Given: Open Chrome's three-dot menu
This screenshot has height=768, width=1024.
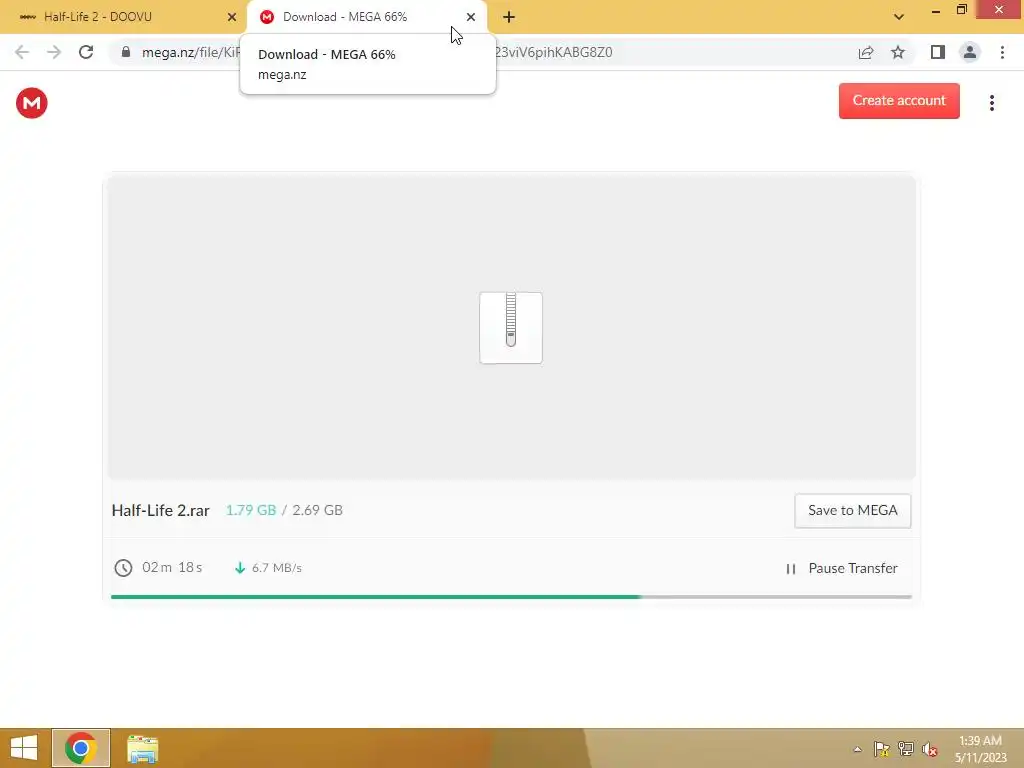Looking at the screenshot, I should [1002, 52].
